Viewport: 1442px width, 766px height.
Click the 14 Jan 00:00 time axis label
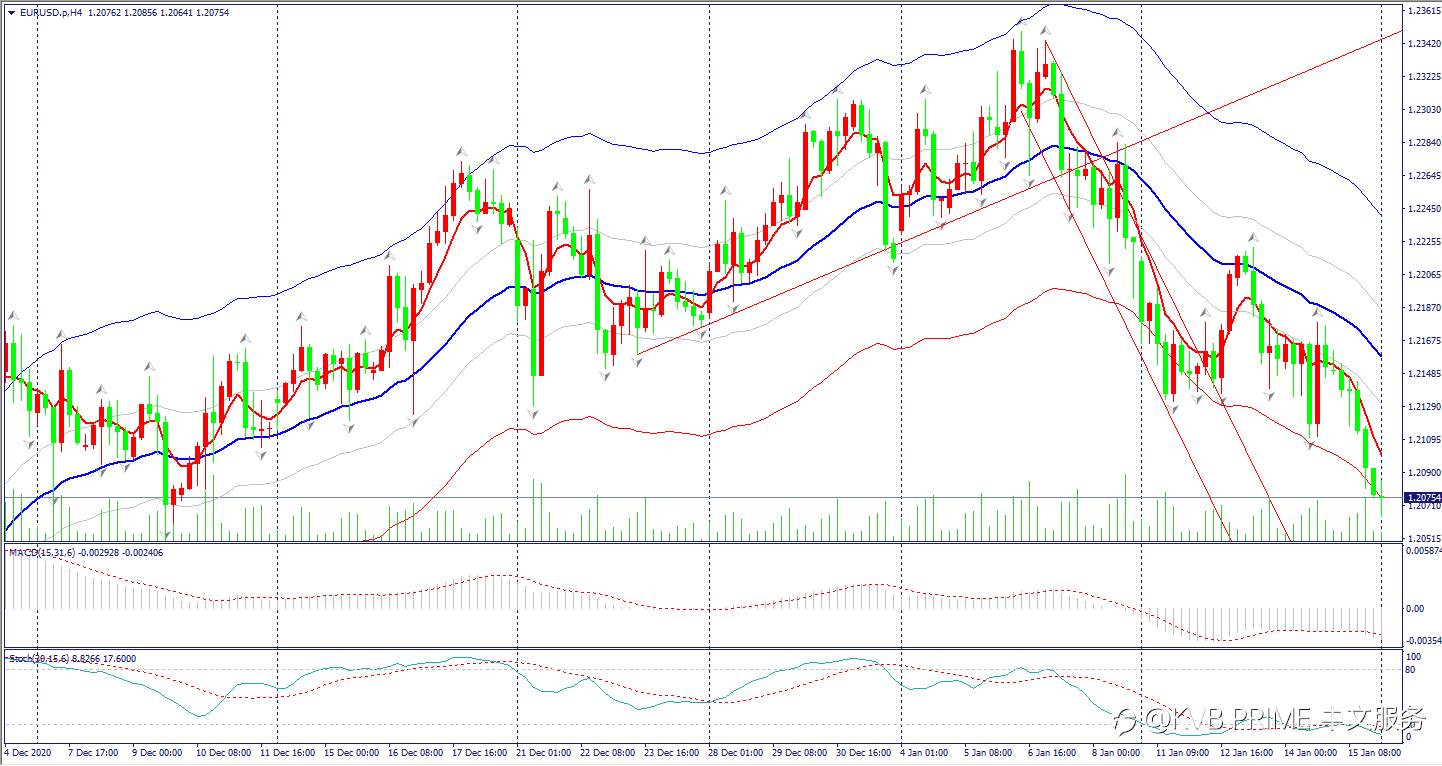click(x=1310, y=753)
